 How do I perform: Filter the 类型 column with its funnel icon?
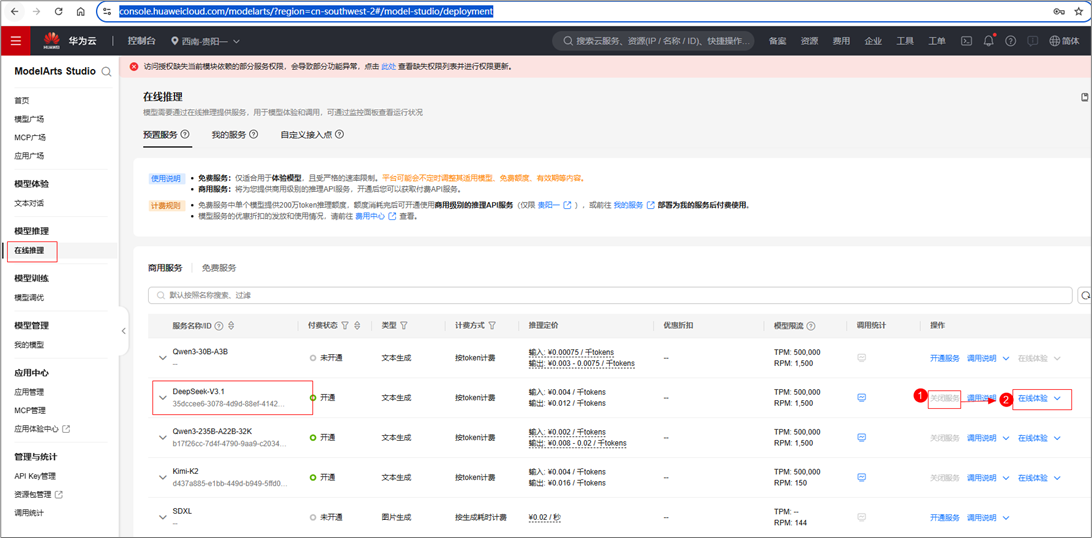click(x=404, y=325)
